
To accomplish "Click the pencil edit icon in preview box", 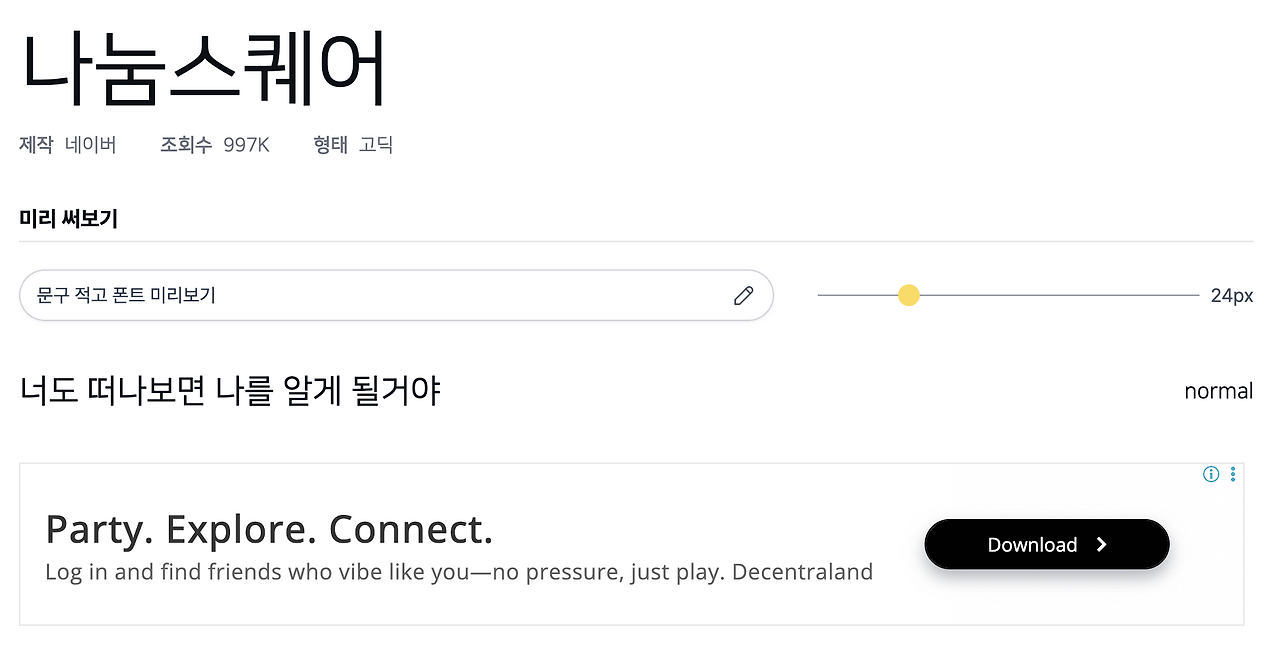I will pyautogui.click(x=743, y=295).
